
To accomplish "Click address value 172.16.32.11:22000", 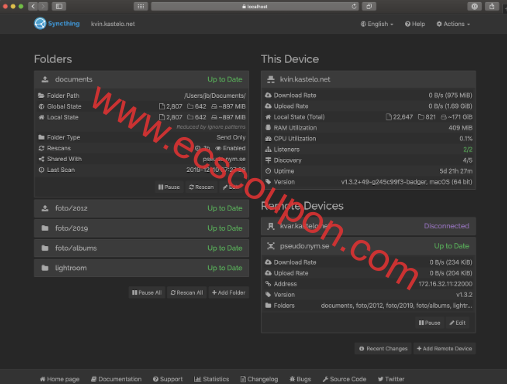I will pos(445,284).
